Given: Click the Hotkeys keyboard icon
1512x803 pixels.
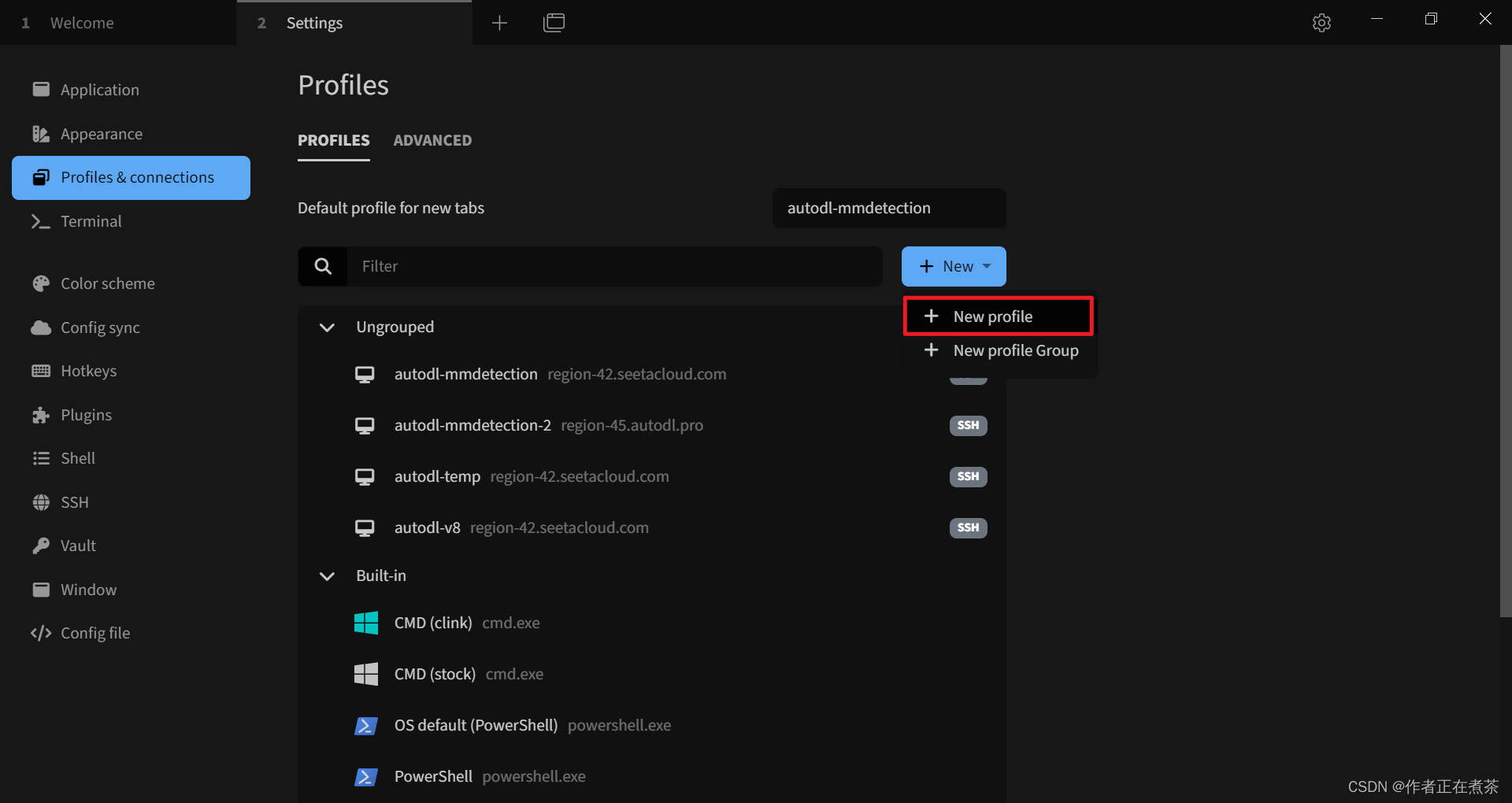Looking at the screenshot, I should pos(41,371).
